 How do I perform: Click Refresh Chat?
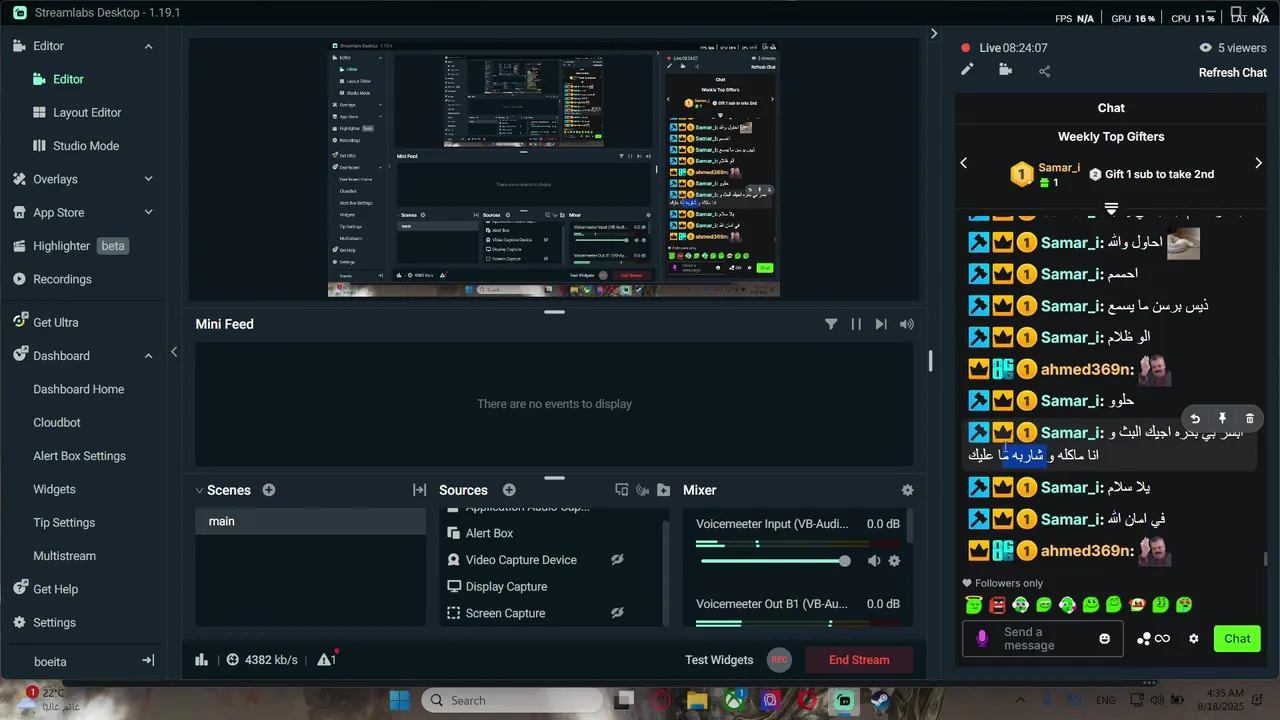1233,72
